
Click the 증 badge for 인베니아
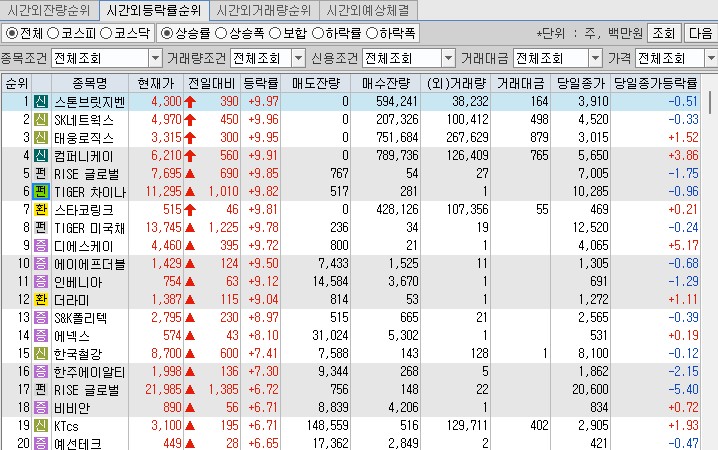pos(41,282)
